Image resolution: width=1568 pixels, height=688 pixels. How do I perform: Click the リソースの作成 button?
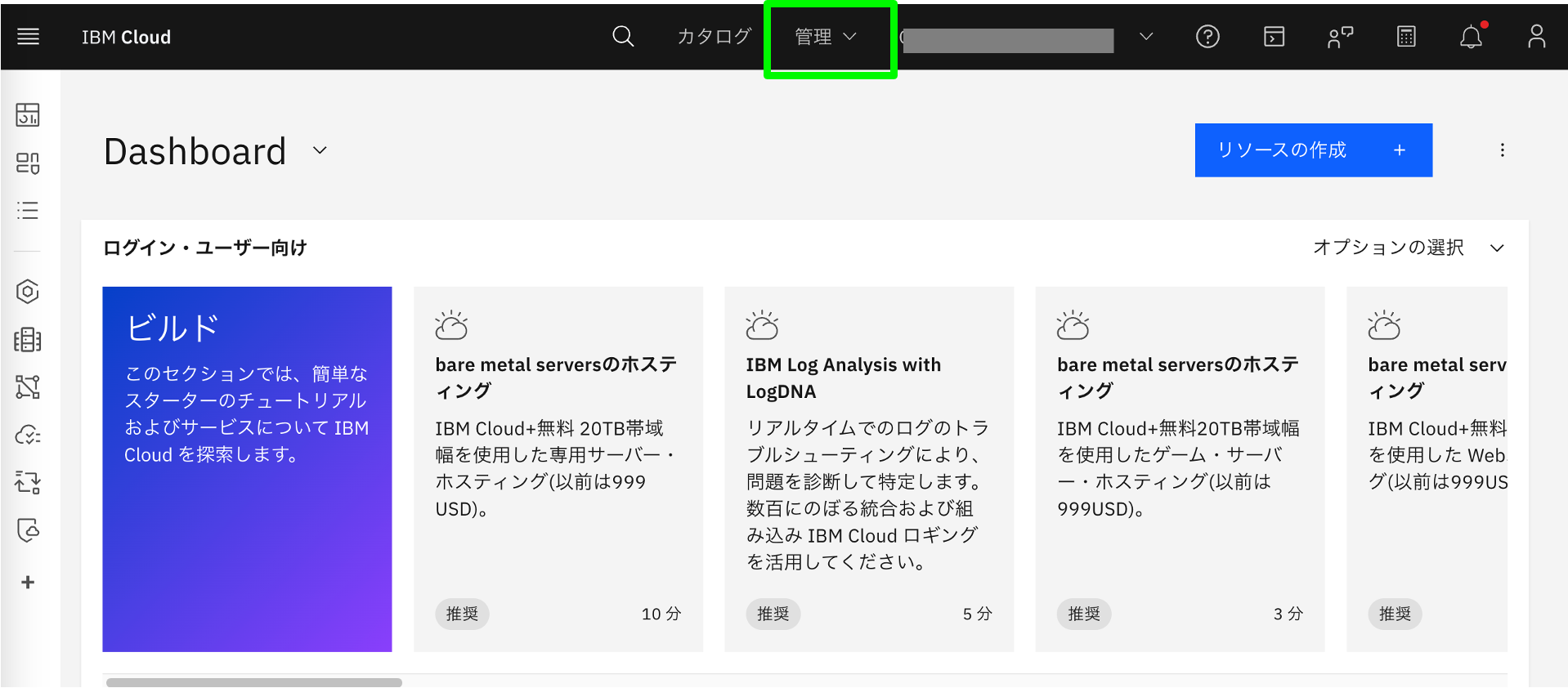click(x=1313, y=150)
